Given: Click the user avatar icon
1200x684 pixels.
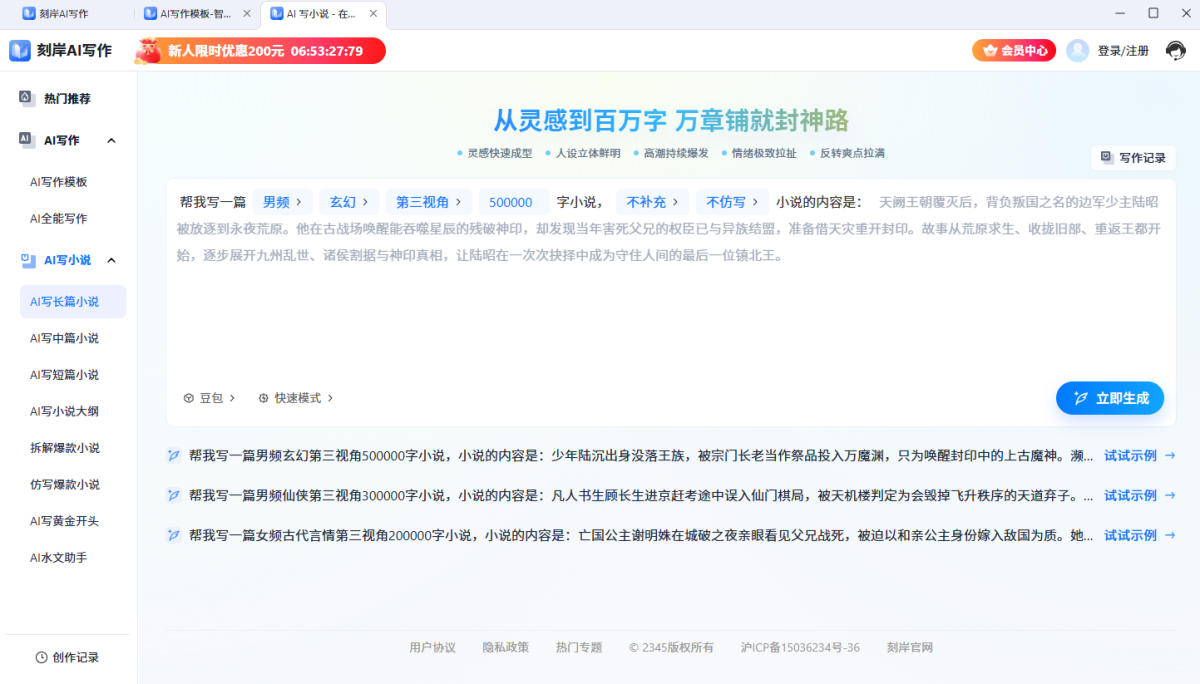Looking at the screenshot, I should point(1077,51).
